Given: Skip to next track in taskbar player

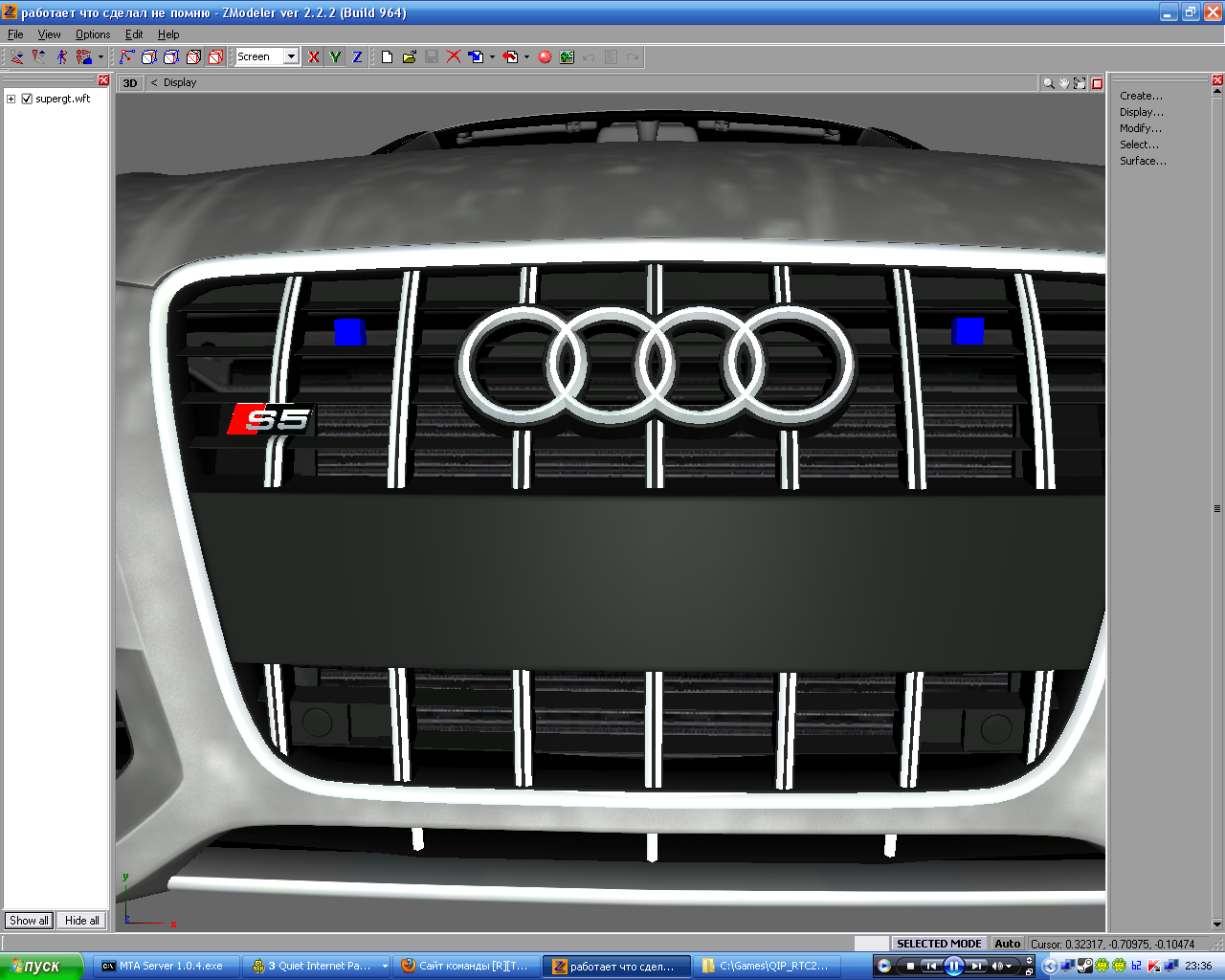Looking at the screenshot, I should pyautogui.click(x=976, y=966).
